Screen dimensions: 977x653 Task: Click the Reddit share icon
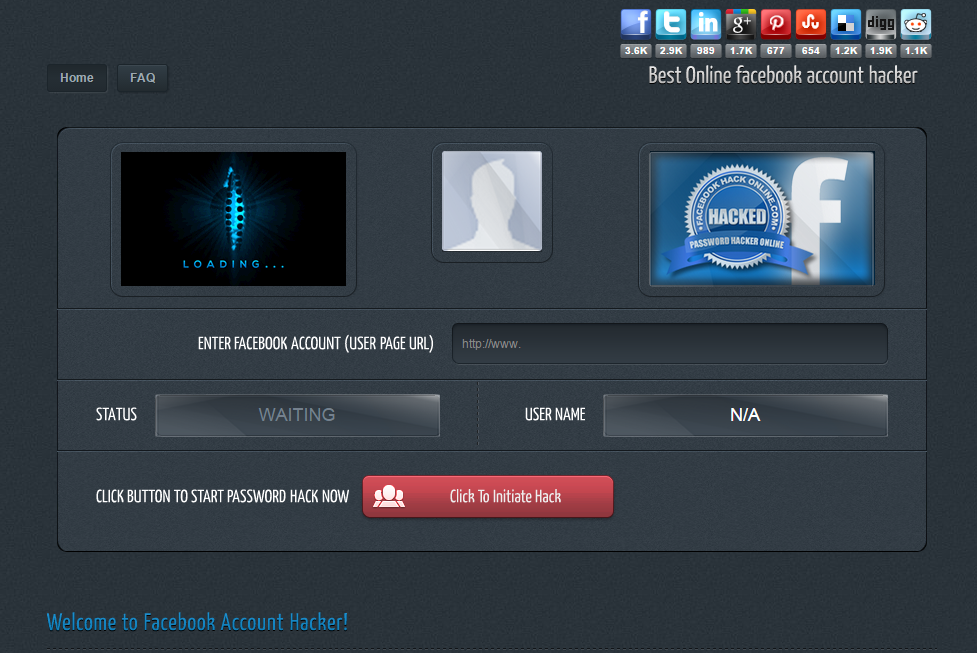[x=916, y=24]
